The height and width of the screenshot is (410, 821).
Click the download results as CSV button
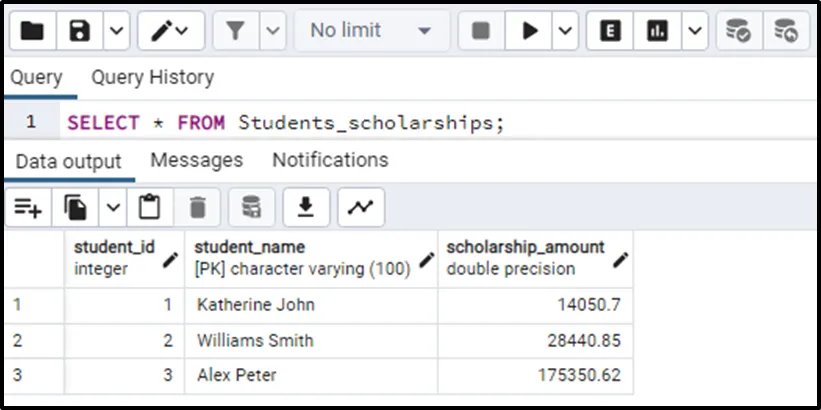pos(307,207)
